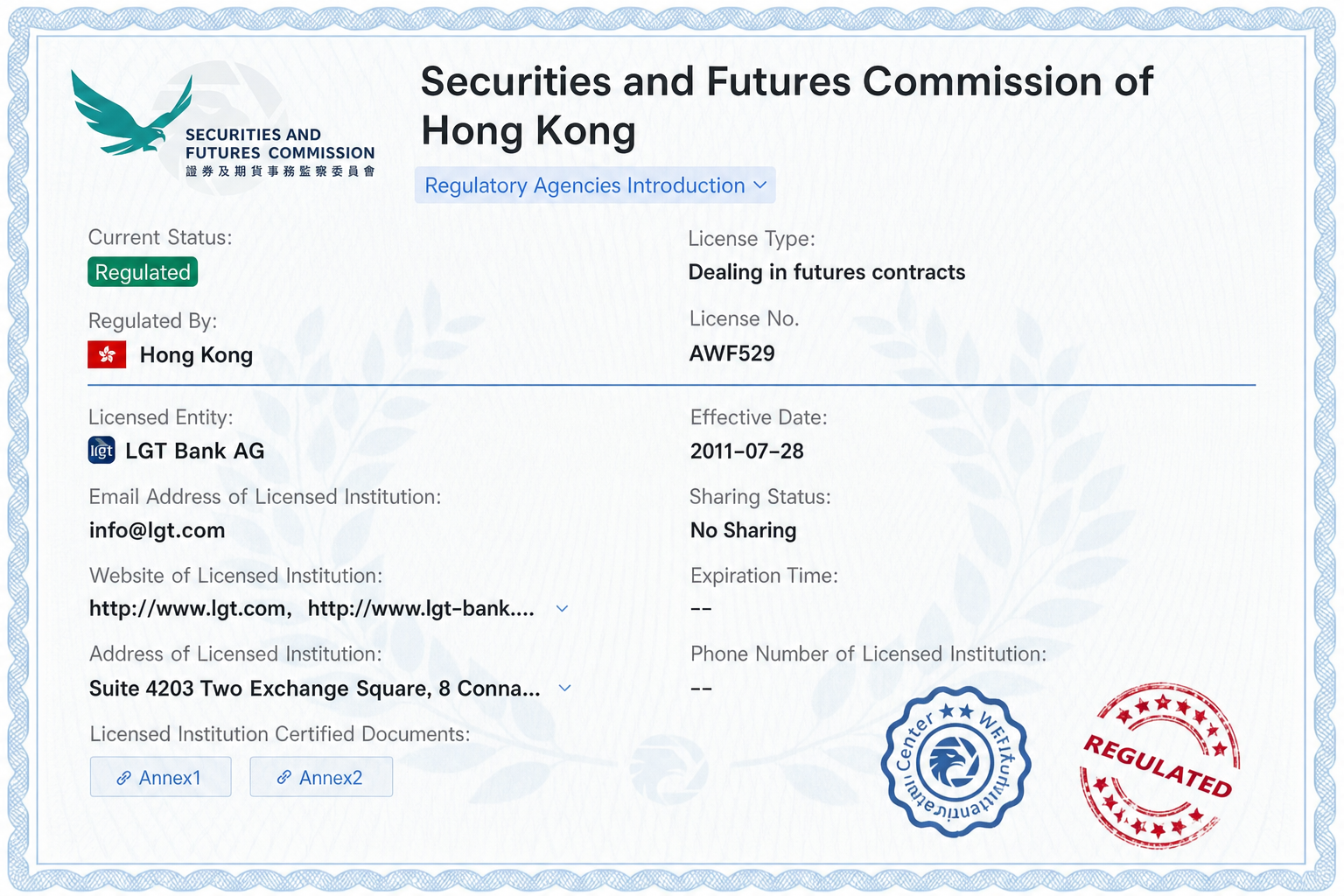Click the link icon in Annex1
The image size is (1344, 896).
(124, 778)
